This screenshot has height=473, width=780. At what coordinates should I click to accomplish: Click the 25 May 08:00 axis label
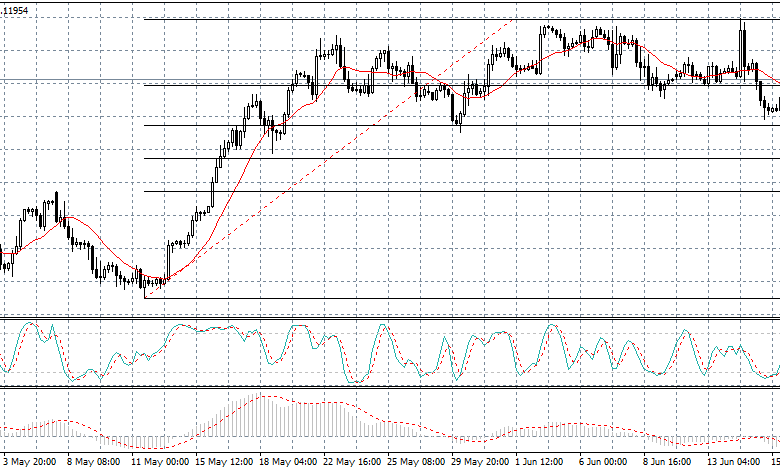coord(414,463)
